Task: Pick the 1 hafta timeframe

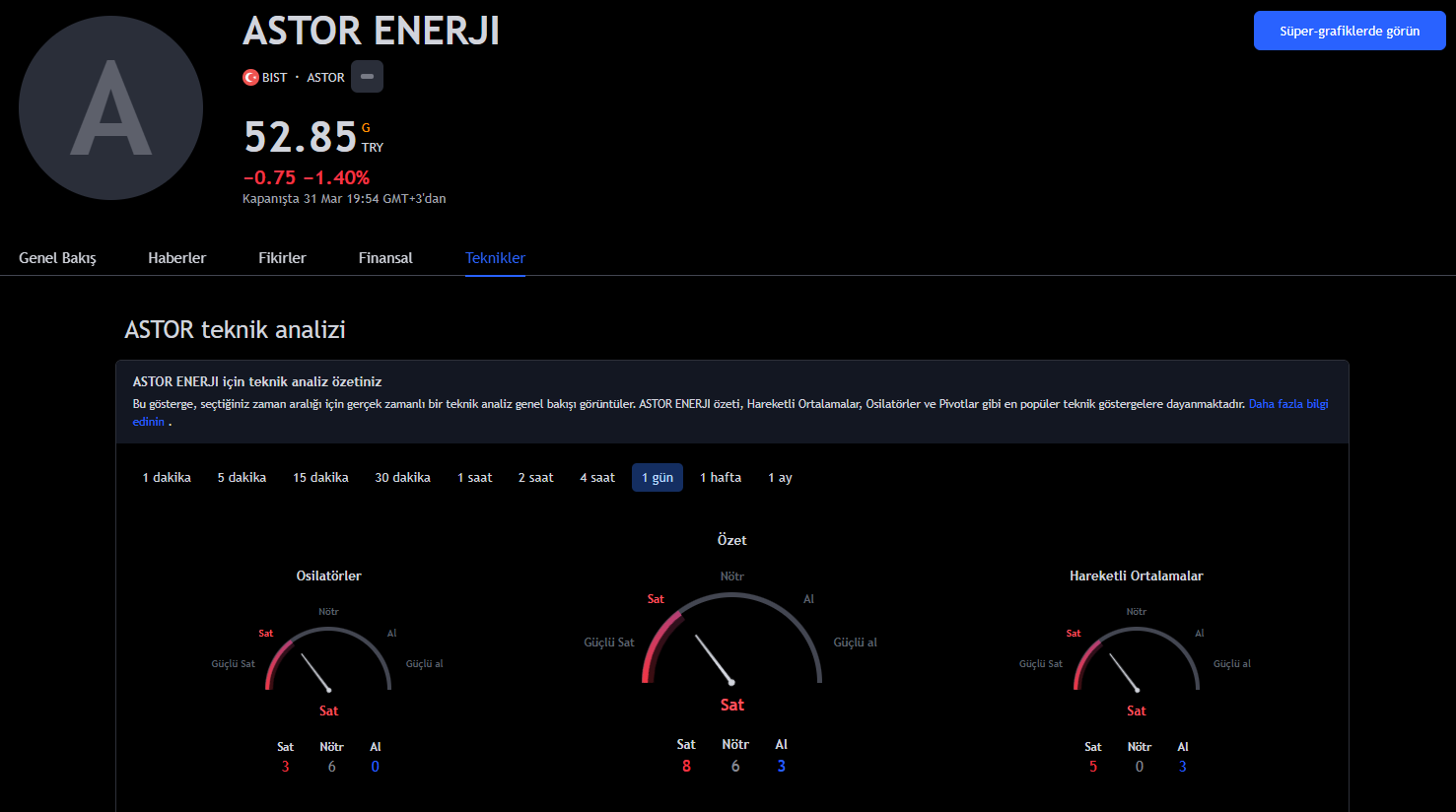Action: (x=720, y=478)
